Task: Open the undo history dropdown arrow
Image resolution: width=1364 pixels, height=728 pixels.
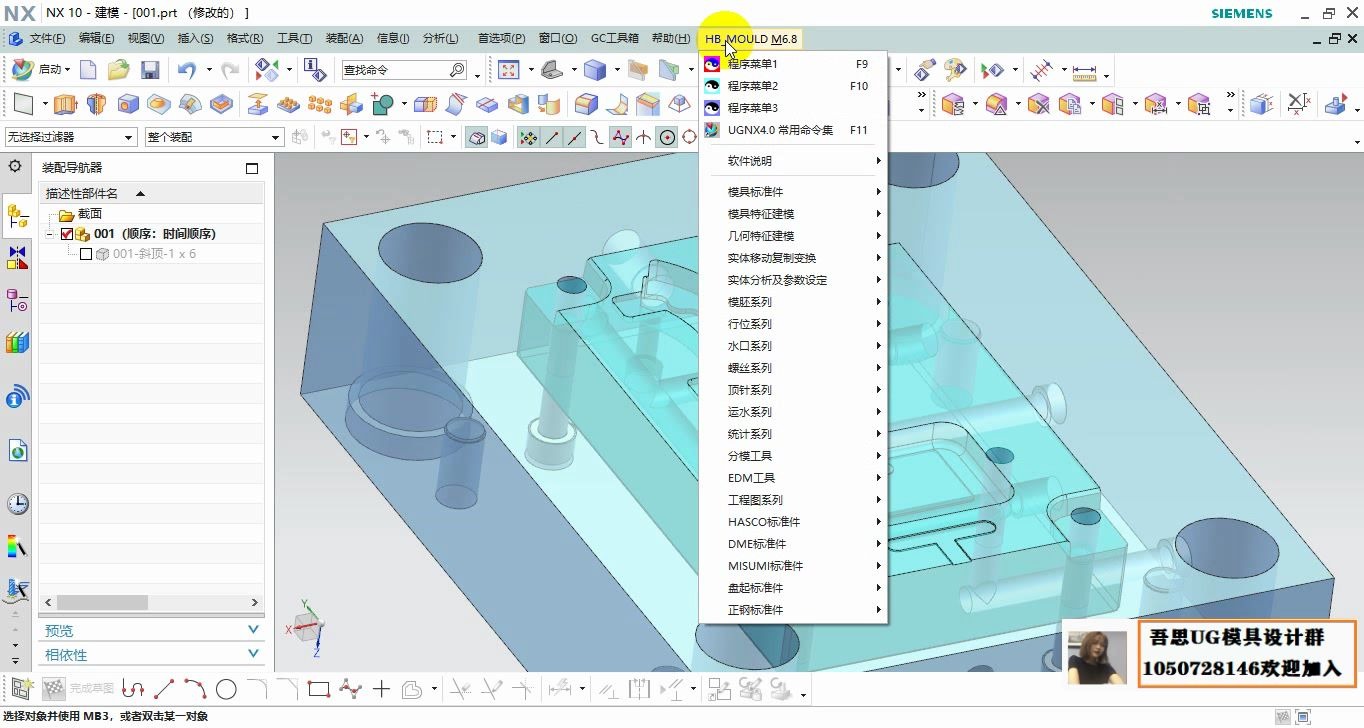Action: 209,70
